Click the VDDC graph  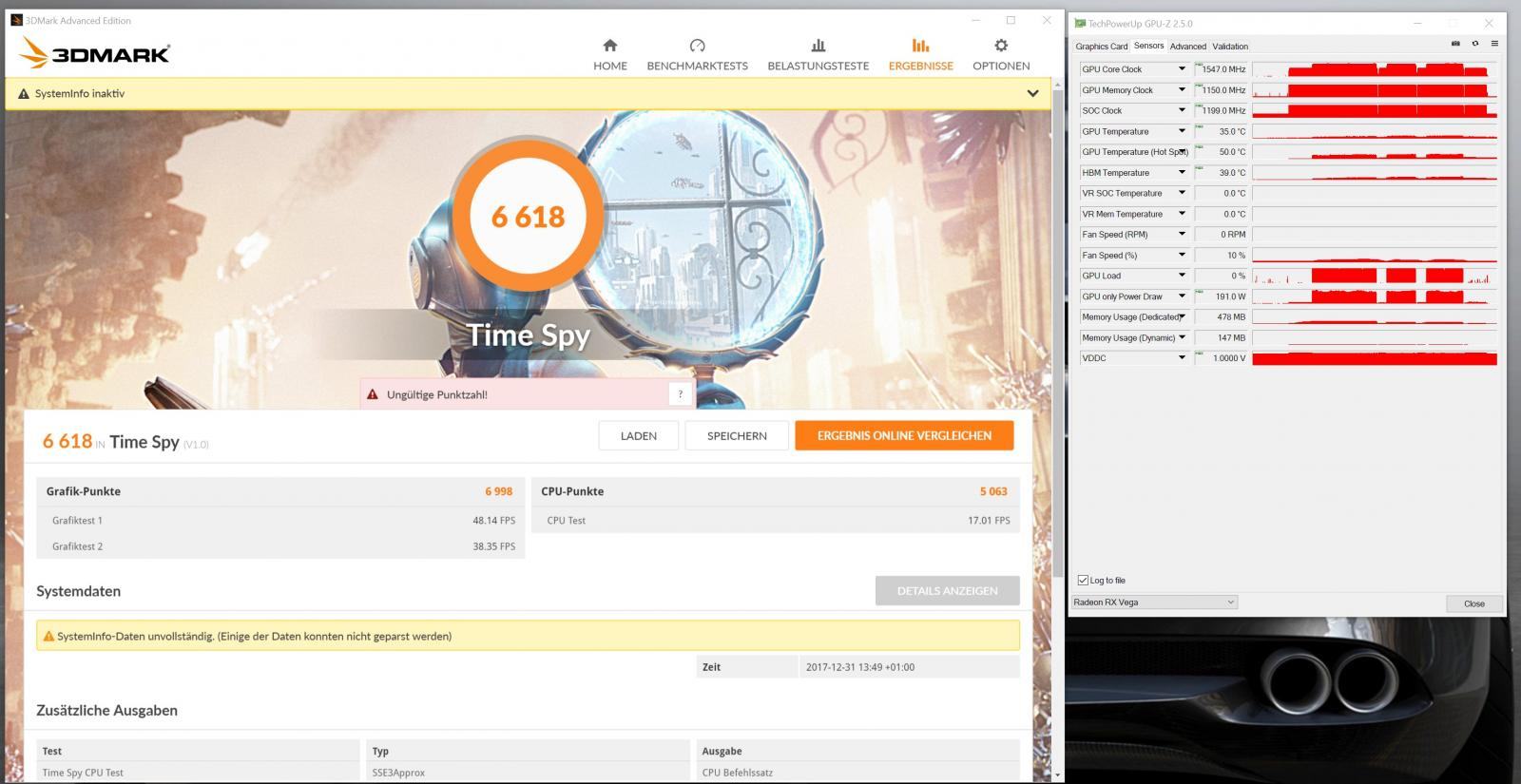click(1375, 358)
